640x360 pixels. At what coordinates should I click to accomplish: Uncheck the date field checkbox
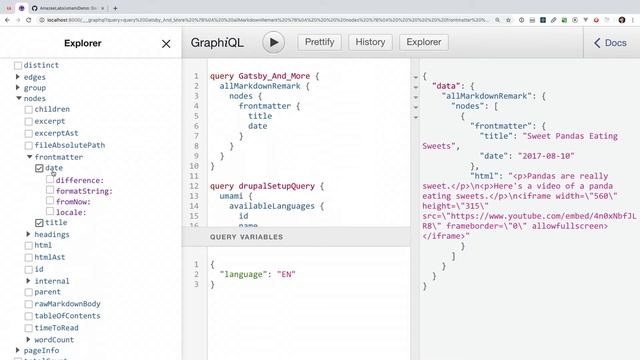tap(39, 168)
